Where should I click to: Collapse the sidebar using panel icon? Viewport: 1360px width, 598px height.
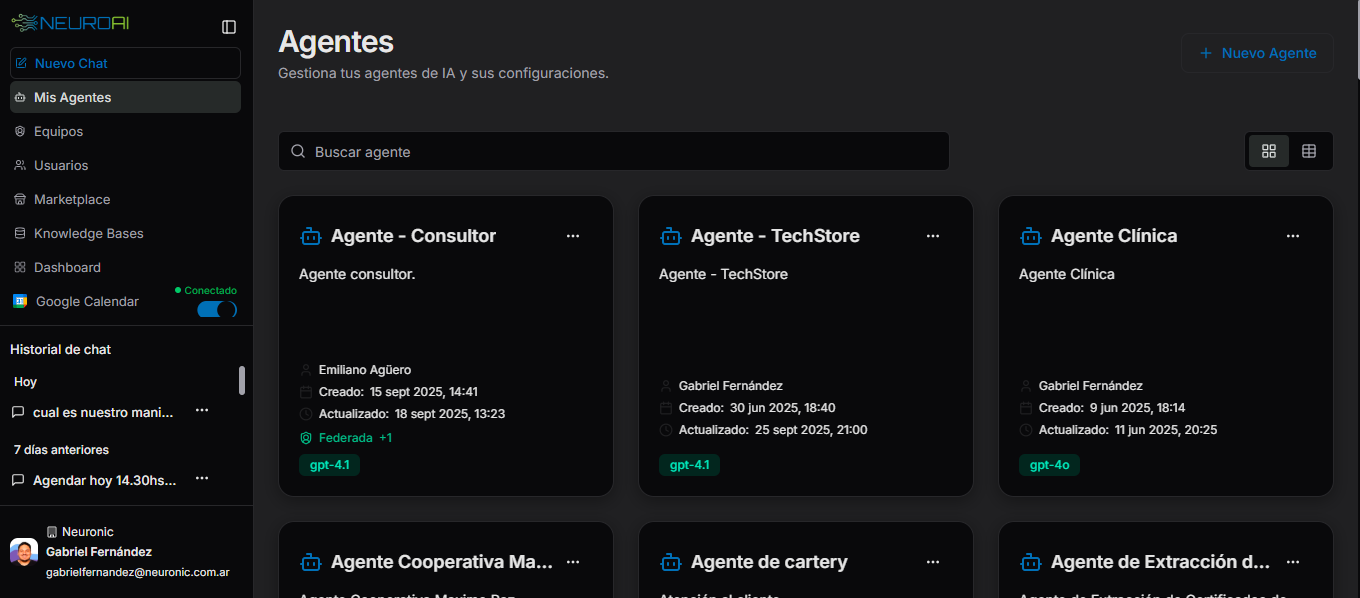tap(229, 27)
